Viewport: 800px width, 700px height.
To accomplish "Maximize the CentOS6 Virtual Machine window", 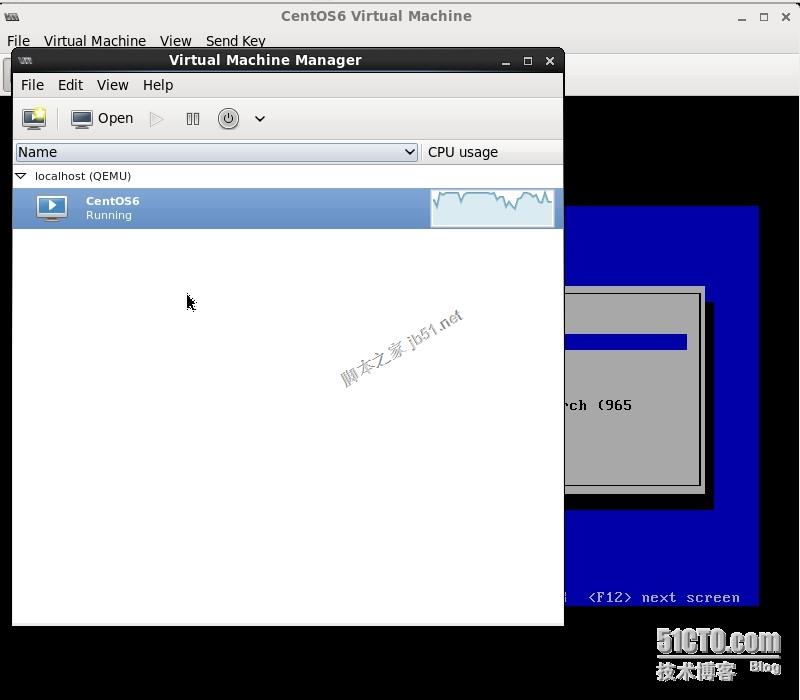I will [764, 17].
